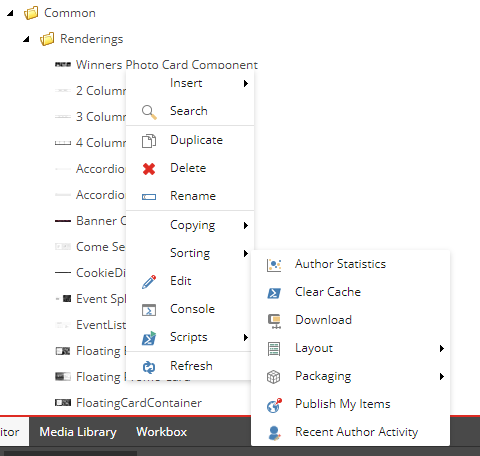Screen dimensions: 480x456
Task: Click the red Delete X icon
Action: click(x=149, y=169)
